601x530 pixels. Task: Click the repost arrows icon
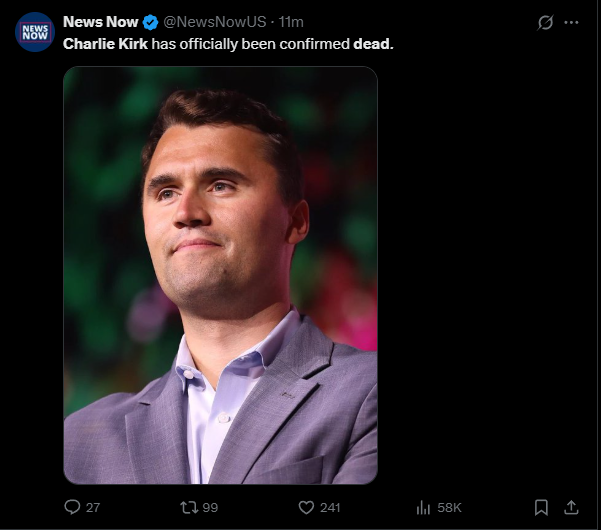(x=188, y=507)
